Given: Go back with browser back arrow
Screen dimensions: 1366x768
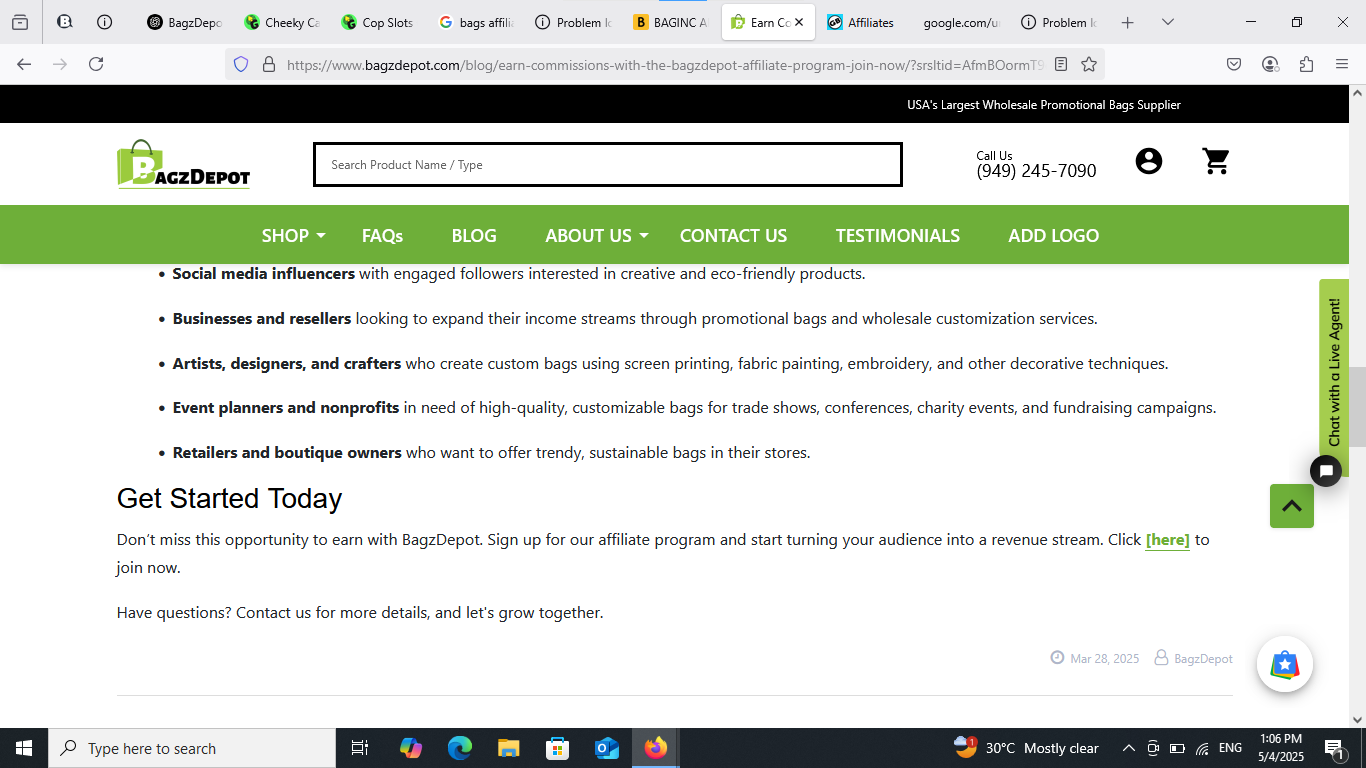Looking at the screenshot, I should pos(24,64).
